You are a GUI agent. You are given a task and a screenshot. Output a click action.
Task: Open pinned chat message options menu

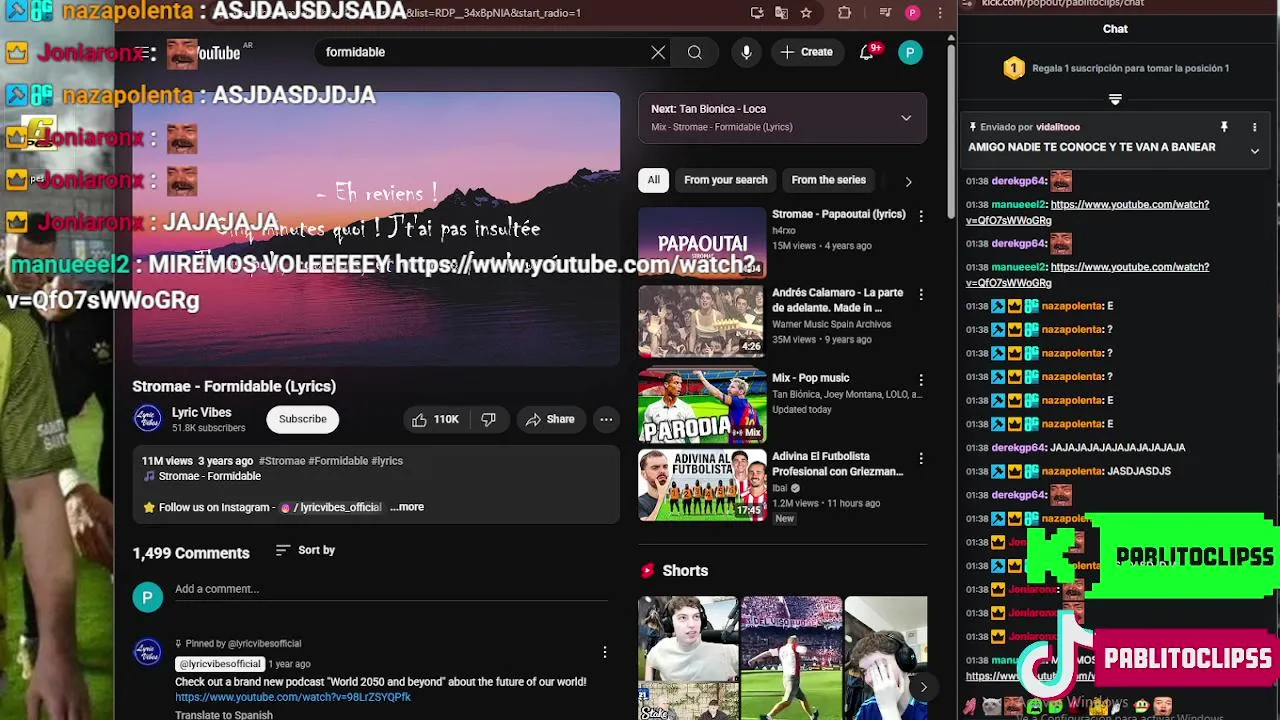tap(1254, 127)
